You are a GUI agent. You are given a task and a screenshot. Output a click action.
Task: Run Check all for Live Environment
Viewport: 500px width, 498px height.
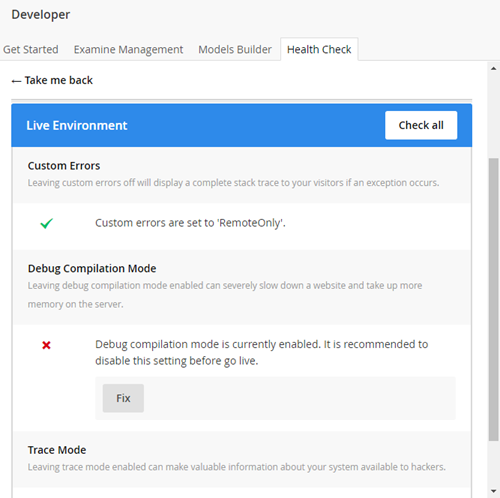coord(421,125)
